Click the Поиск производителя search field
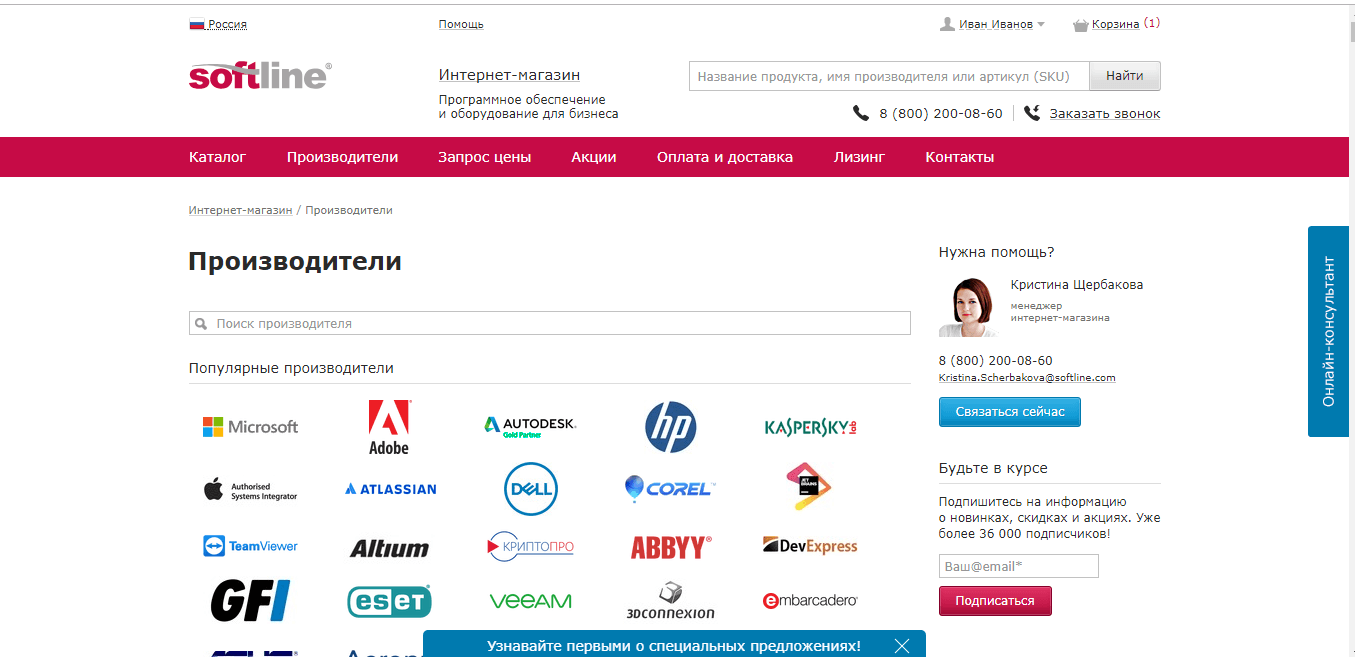This screenshot has height=657, width=1355. coord(550,324)
